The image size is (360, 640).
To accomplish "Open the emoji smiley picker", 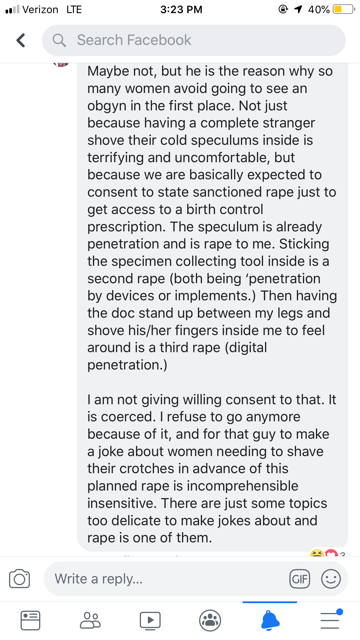I will [331, 579].
